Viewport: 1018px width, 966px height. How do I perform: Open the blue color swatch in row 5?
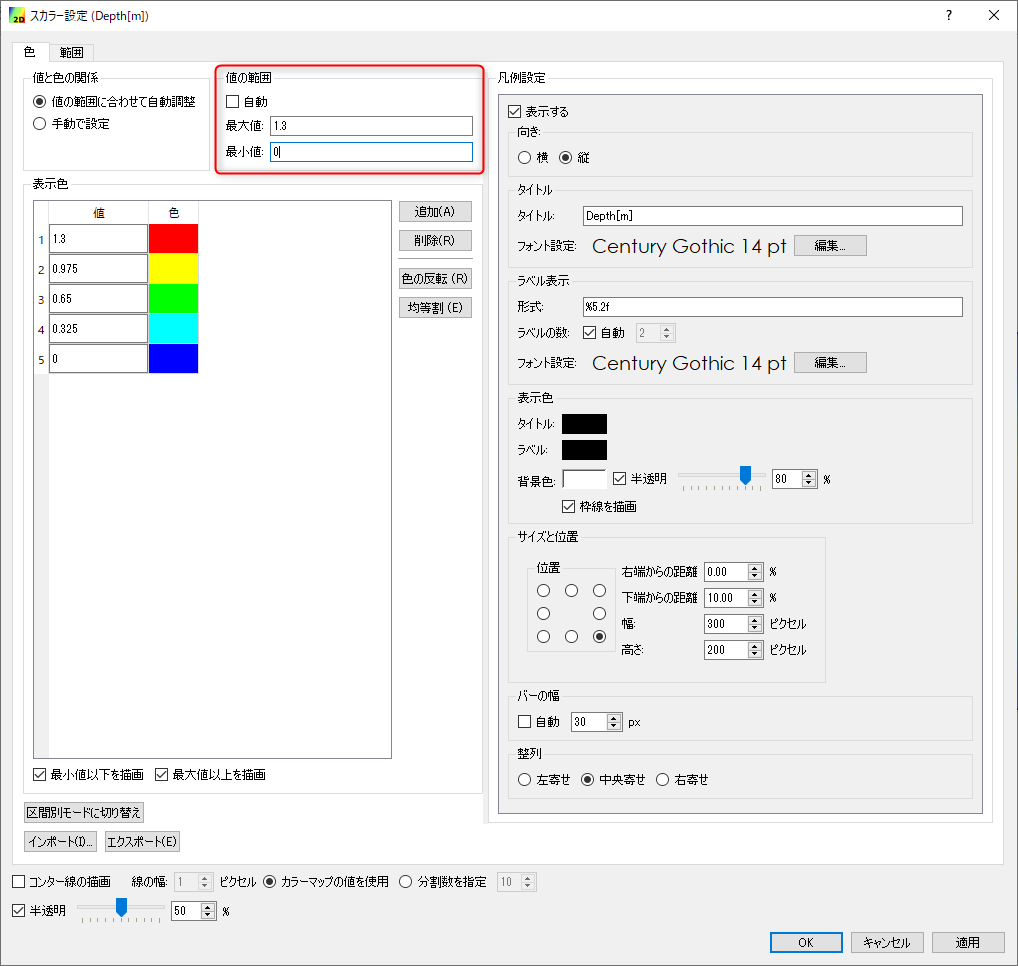pyautogui.click(x=173, y=358)
